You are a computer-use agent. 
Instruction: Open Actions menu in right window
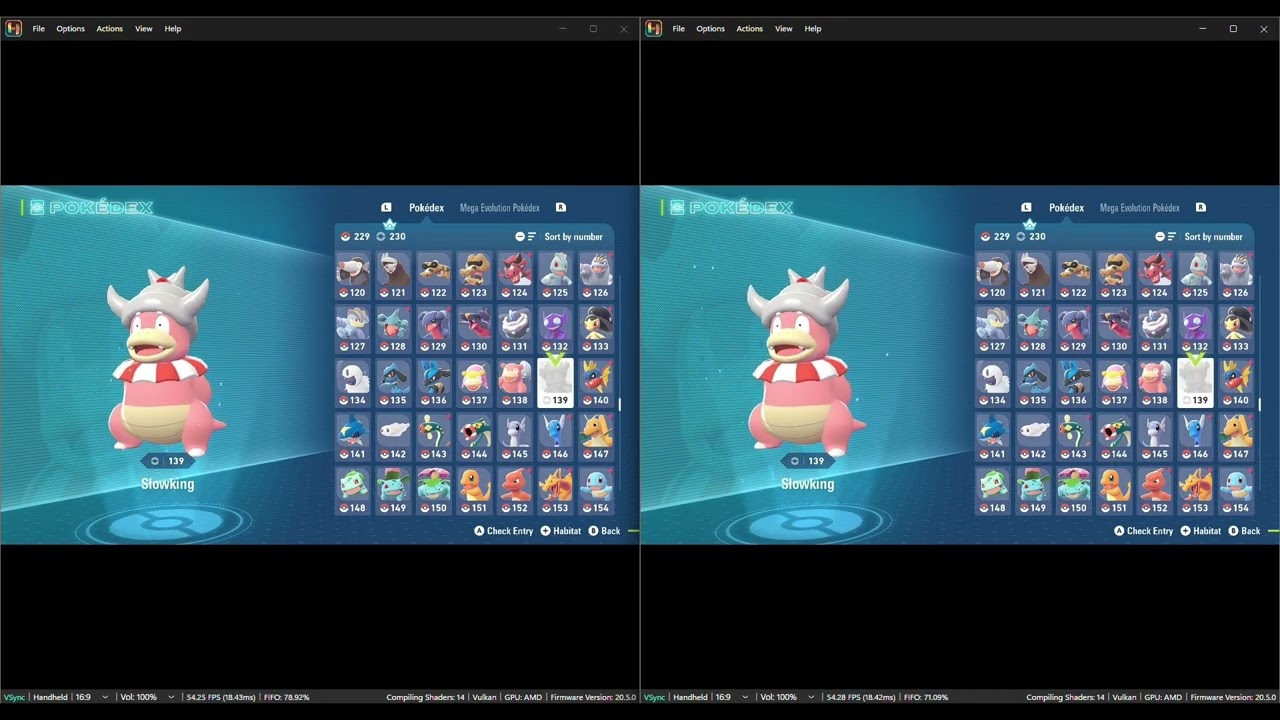749,29
